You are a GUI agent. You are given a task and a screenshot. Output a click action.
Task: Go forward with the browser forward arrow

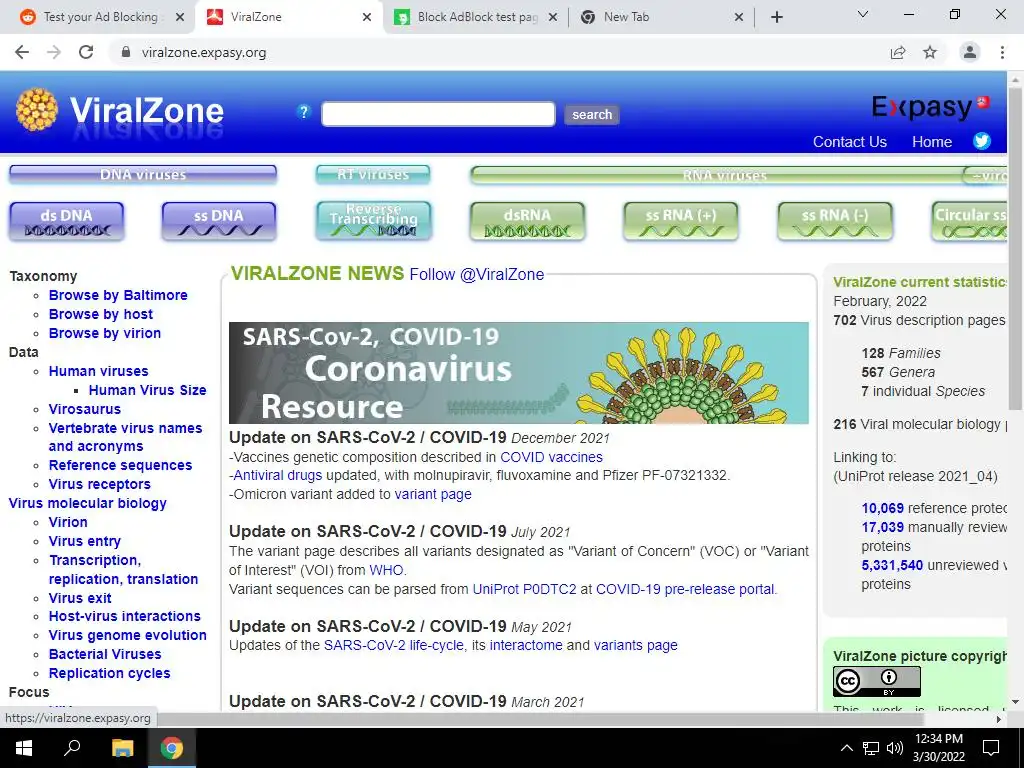[54, 52]
